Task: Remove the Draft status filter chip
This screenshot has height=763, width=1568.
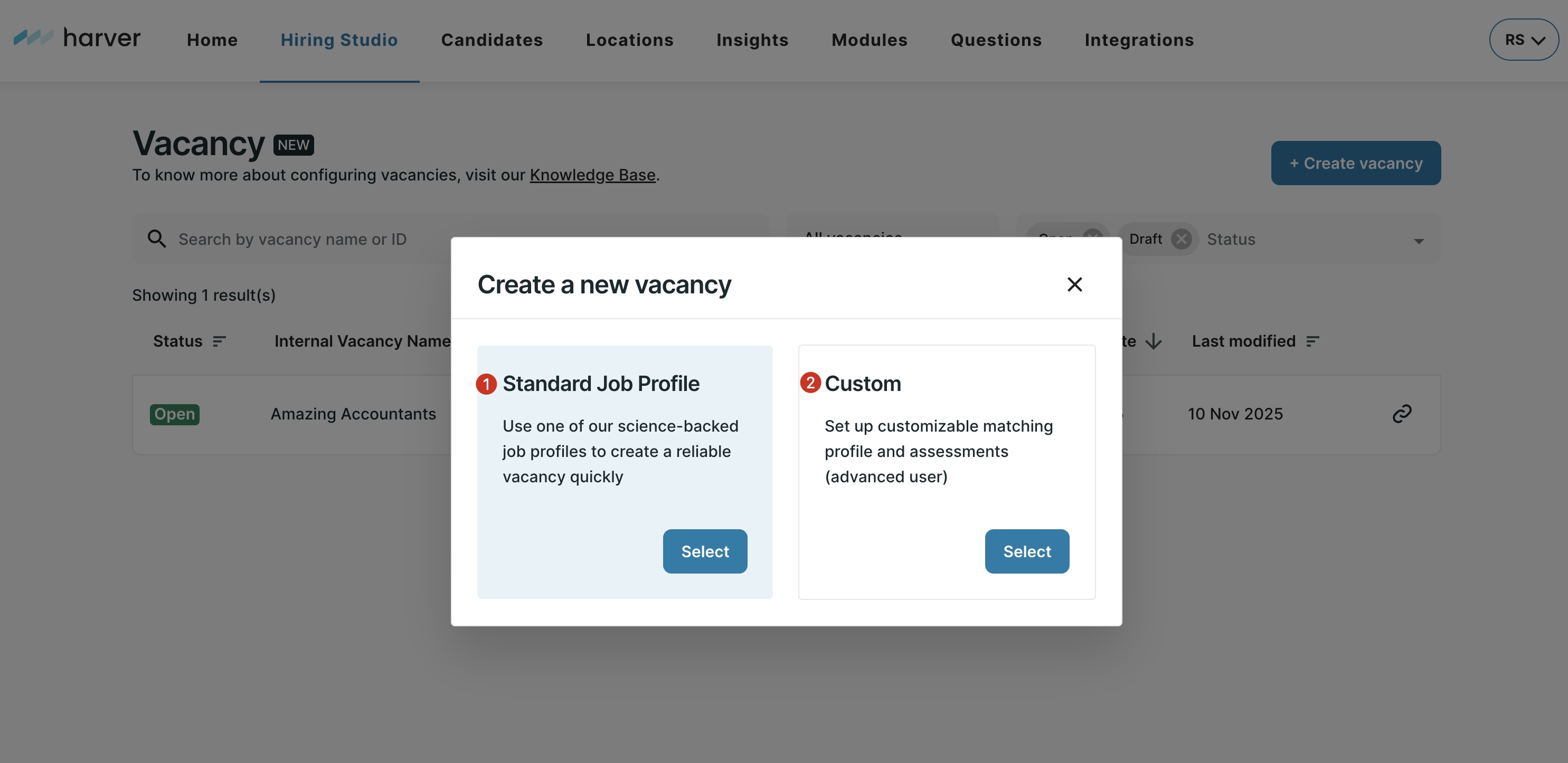Action: click(1182, 239)
